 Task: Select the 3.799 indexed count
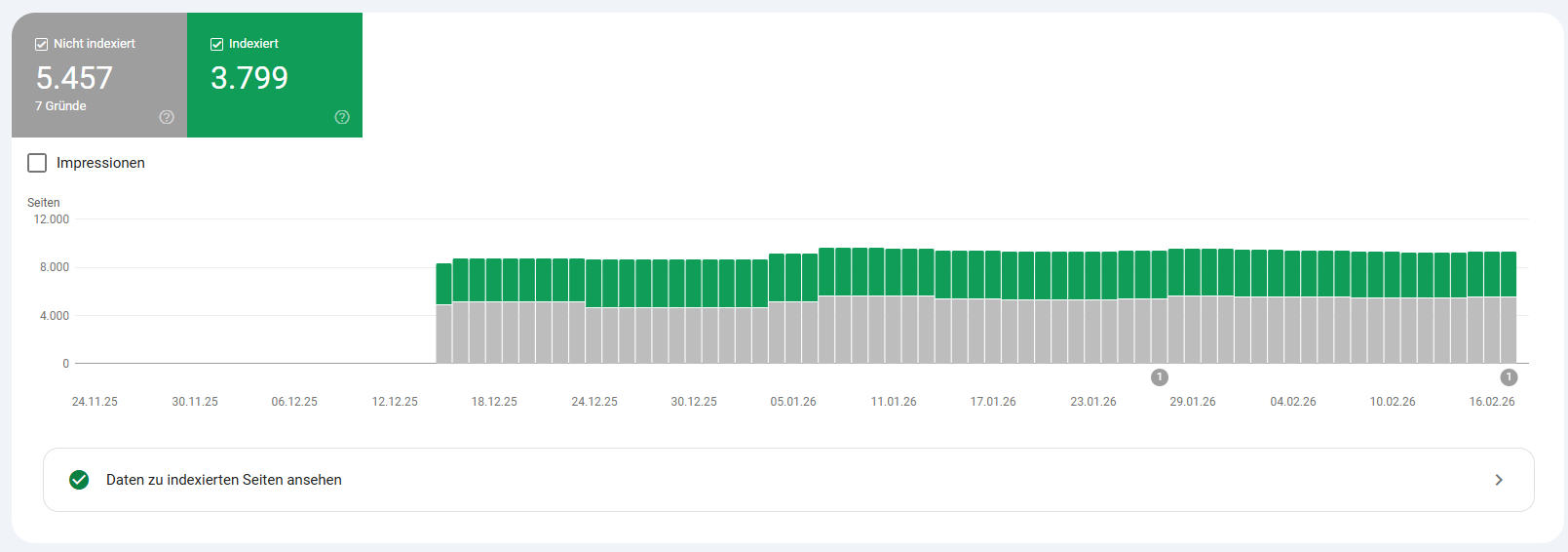(x=249, y=78)
